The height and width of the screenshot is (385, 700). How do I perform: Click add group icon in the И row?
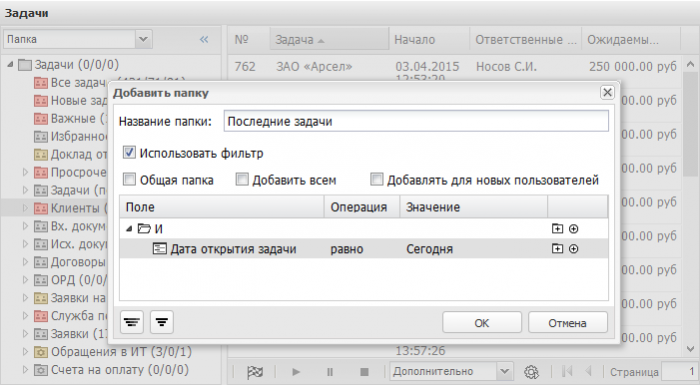click(x=557, y=229)
